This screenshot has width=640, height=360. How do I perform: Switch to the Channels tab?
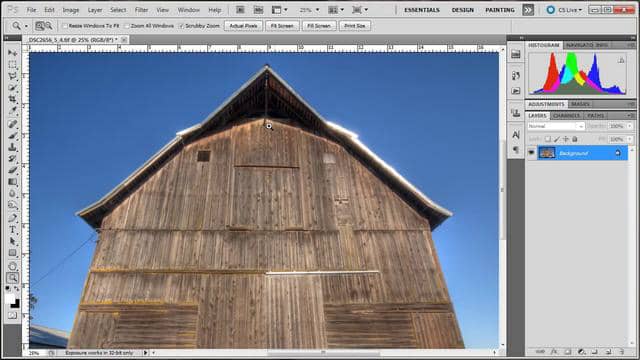(566, 116)
